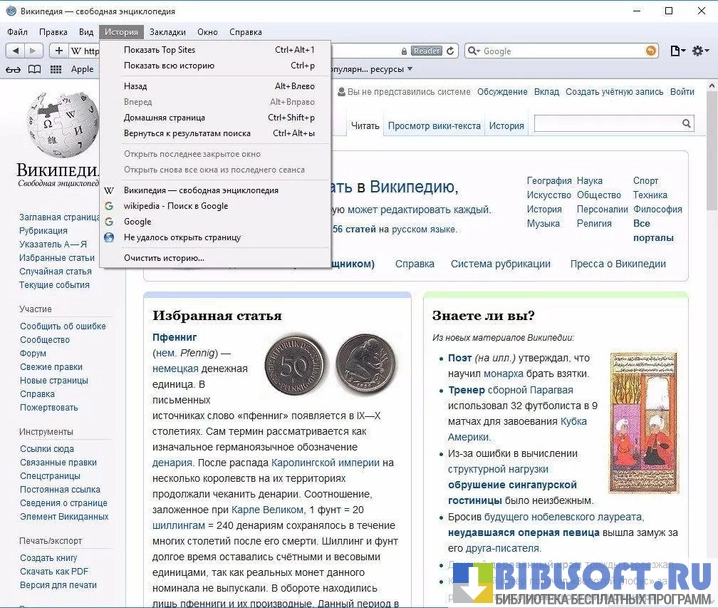Choose Очистить историю from History menu

[x=164, y=257]
